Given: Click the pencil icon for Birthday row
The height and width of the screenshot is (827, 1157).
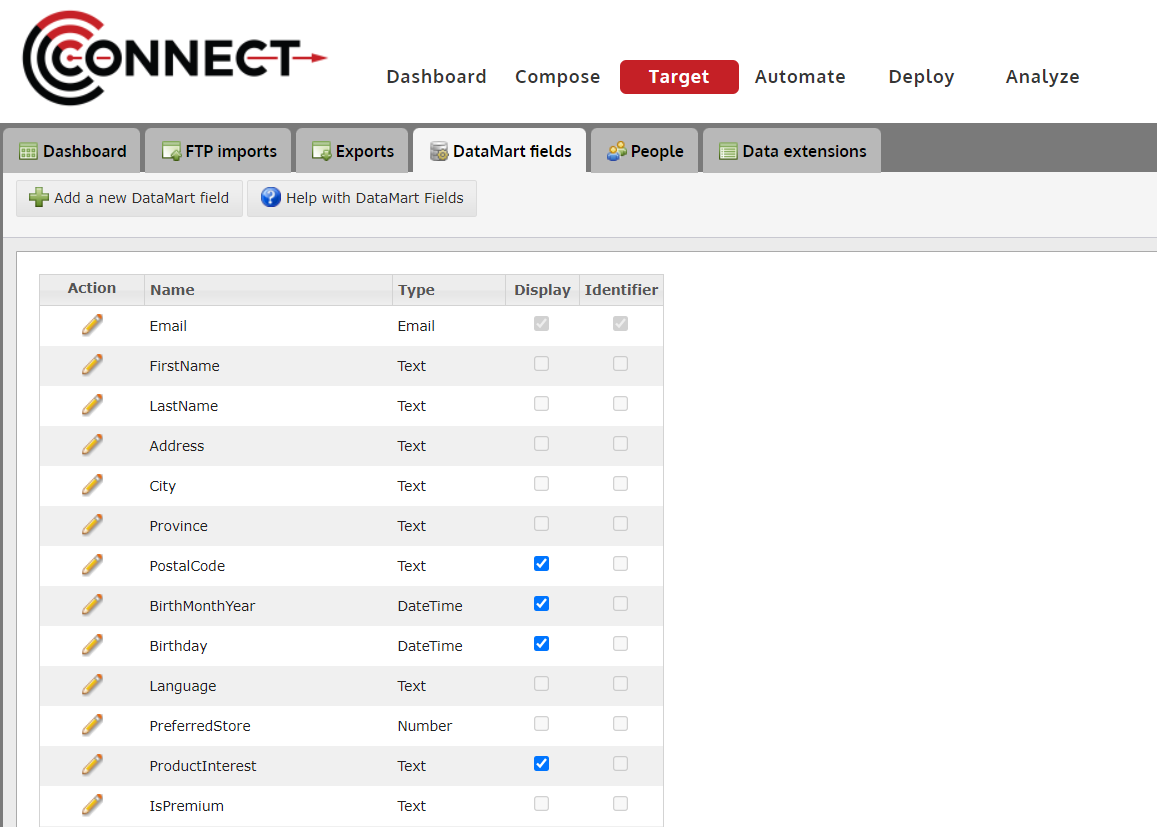Looking at the screenshot, I should (x=92, y=645).
